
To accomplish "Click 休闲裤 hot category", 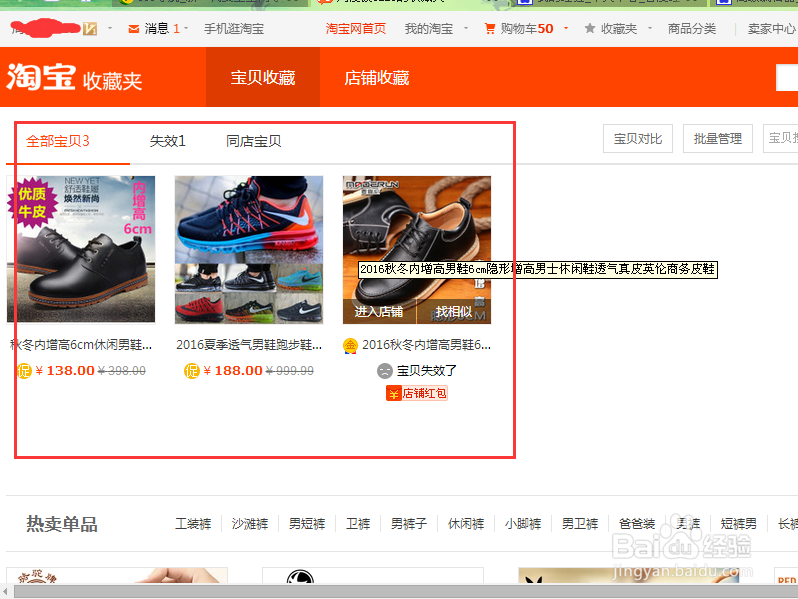I will (466, 524).
